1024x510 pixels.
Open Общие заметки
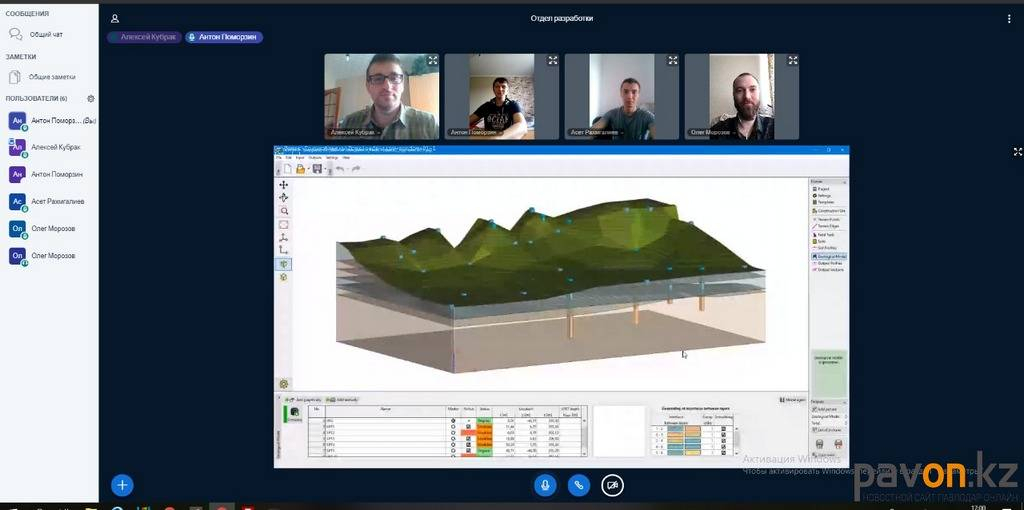(50, 77)
